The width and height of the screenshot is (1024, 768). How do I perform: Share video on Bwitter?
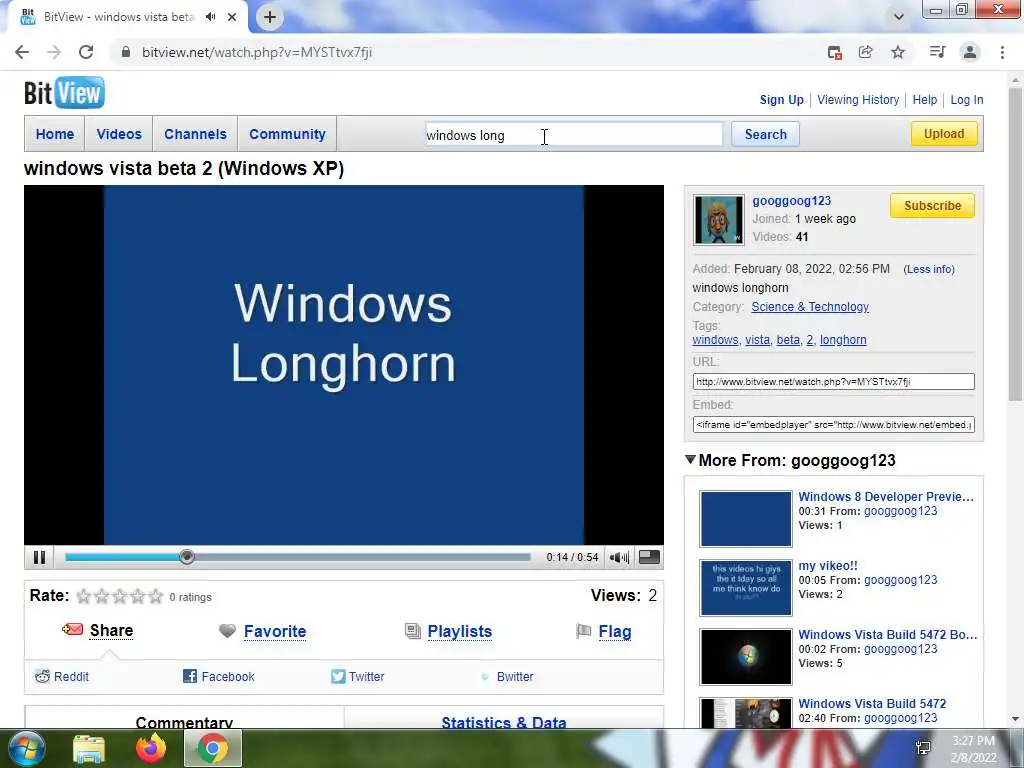click(x=515, y=677)
